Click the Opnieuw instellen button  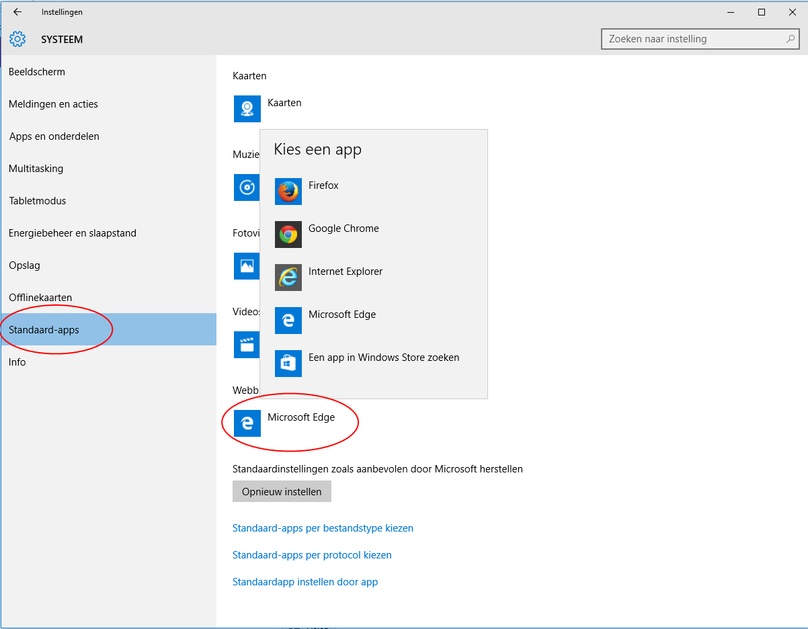click(x=281, y=491)
